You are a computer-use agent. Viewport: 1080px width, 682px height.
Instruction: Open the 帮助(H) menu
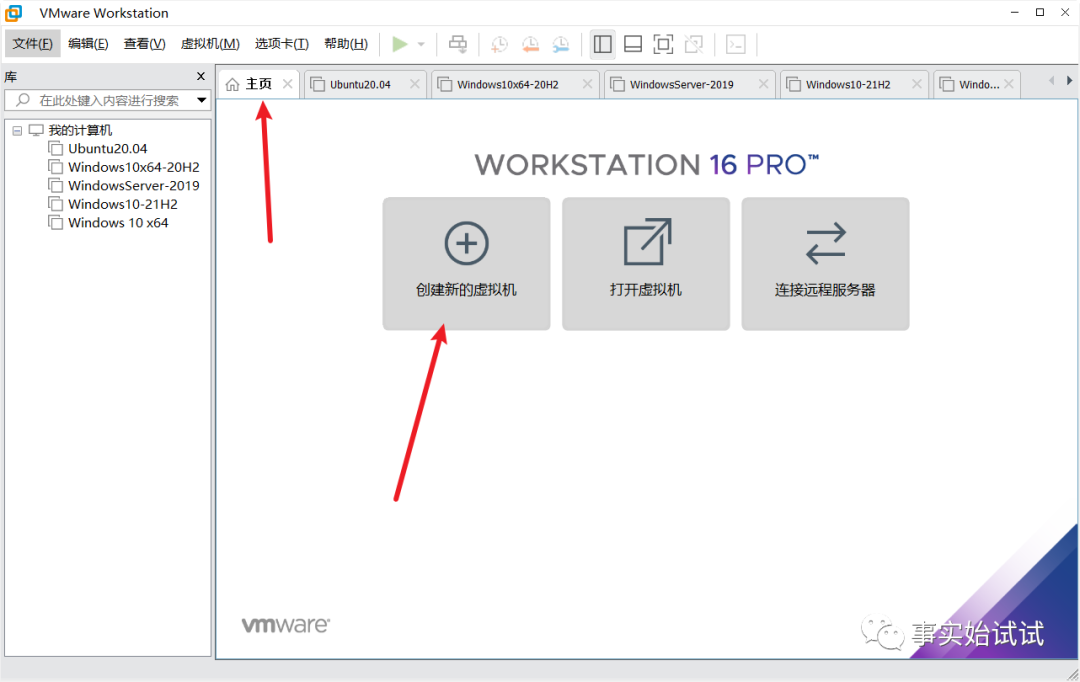click(x=346, y=44)
